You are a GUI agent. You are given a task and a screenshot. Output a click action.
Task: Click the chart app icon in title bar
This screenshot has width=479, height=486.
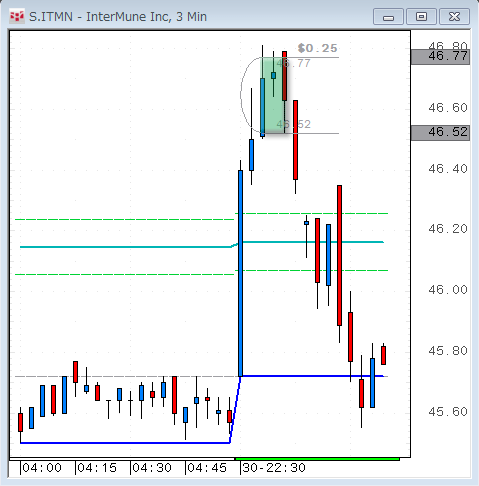pyautogui.click(x=17, y=17)
